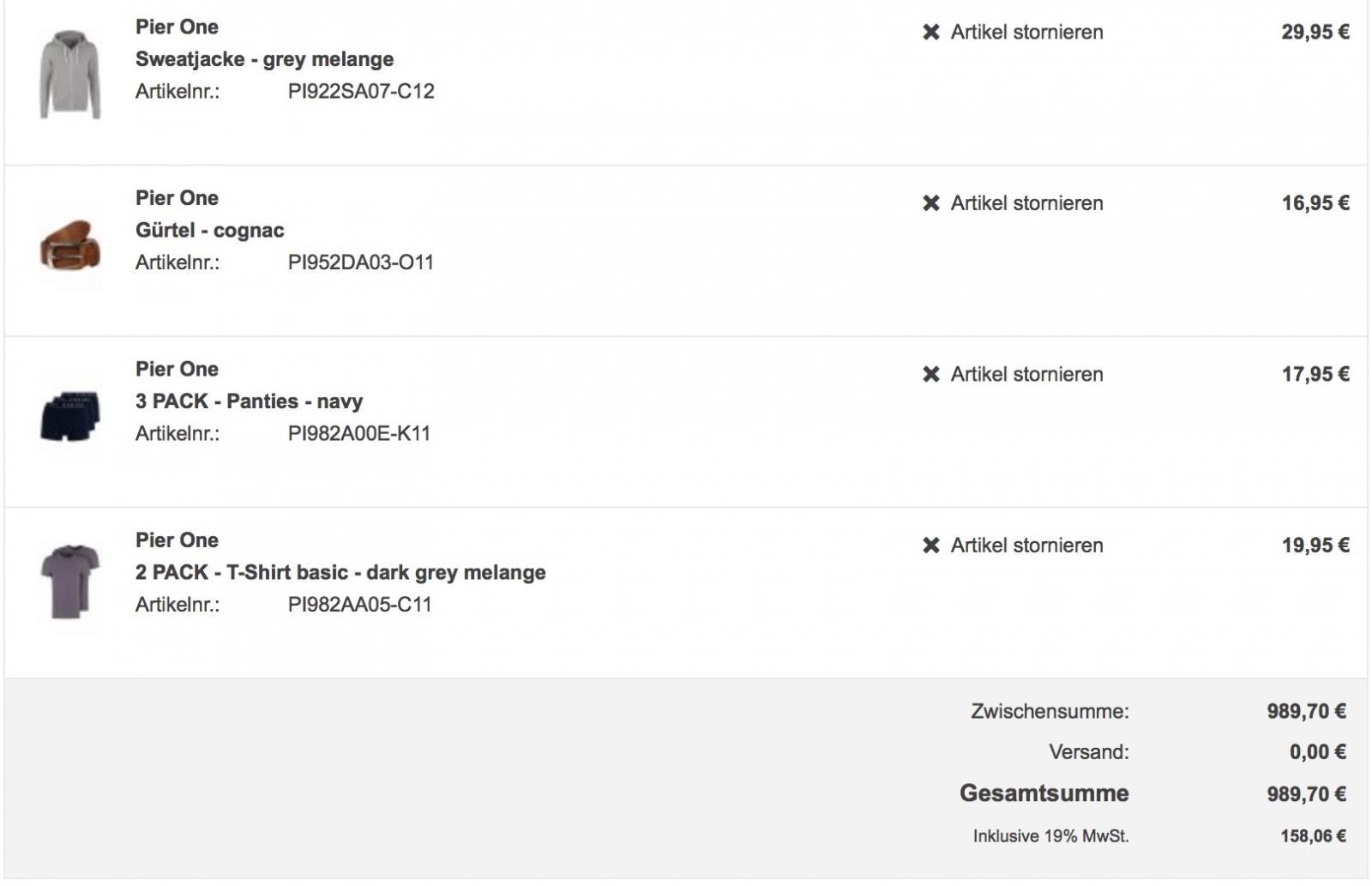
Task: Click Pier One brand above Sweatjacke
Action: 177,27
